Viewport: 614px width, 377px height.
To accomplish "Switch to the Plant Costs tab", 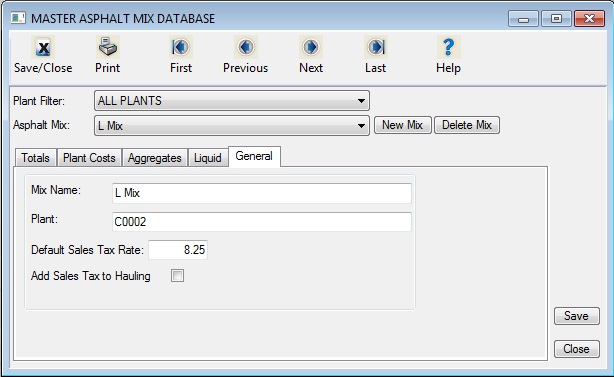I will [89, 158].
